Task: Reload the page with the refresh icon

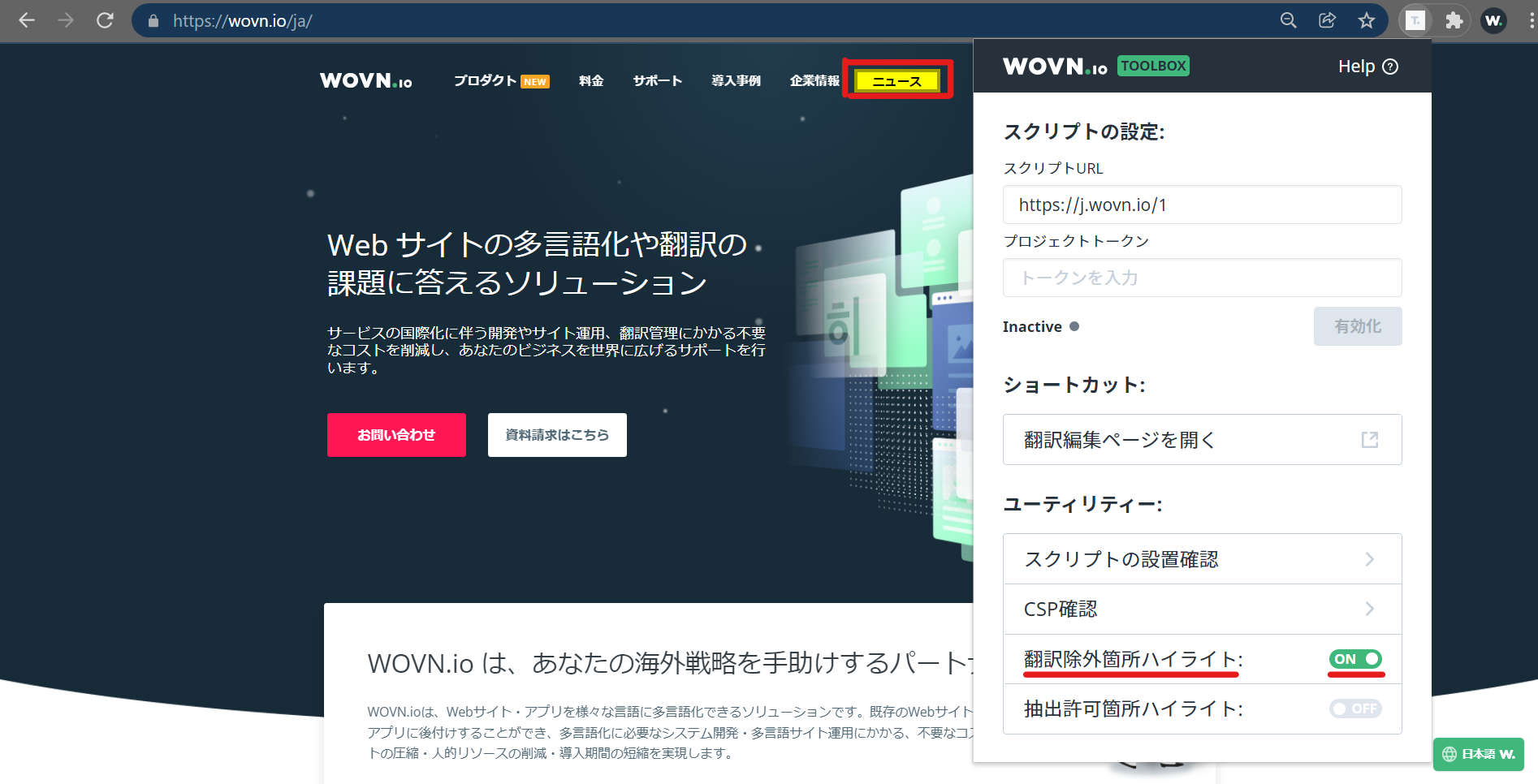Action: point(105,20)
